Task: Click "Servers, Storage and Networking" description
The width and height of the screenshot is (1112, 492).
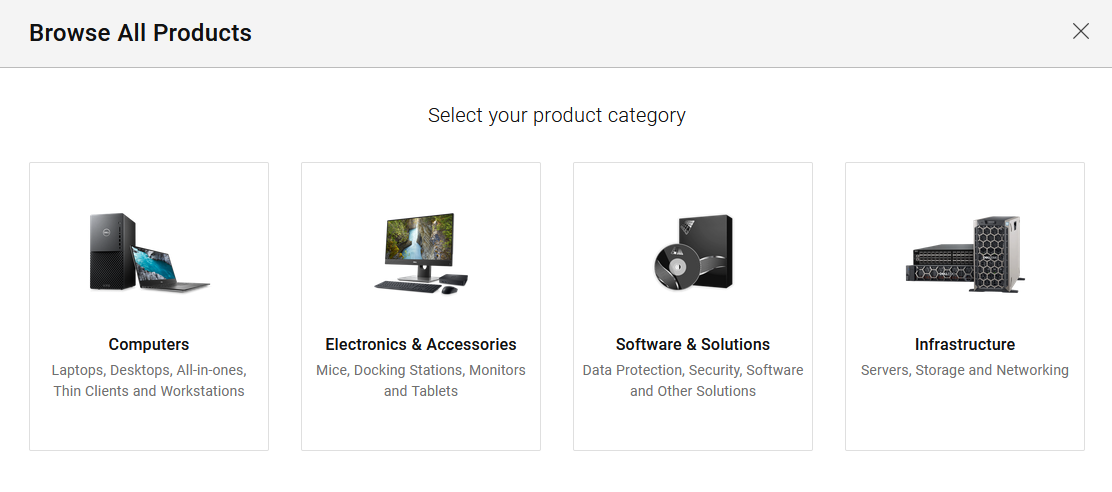Action: point(965,370)
